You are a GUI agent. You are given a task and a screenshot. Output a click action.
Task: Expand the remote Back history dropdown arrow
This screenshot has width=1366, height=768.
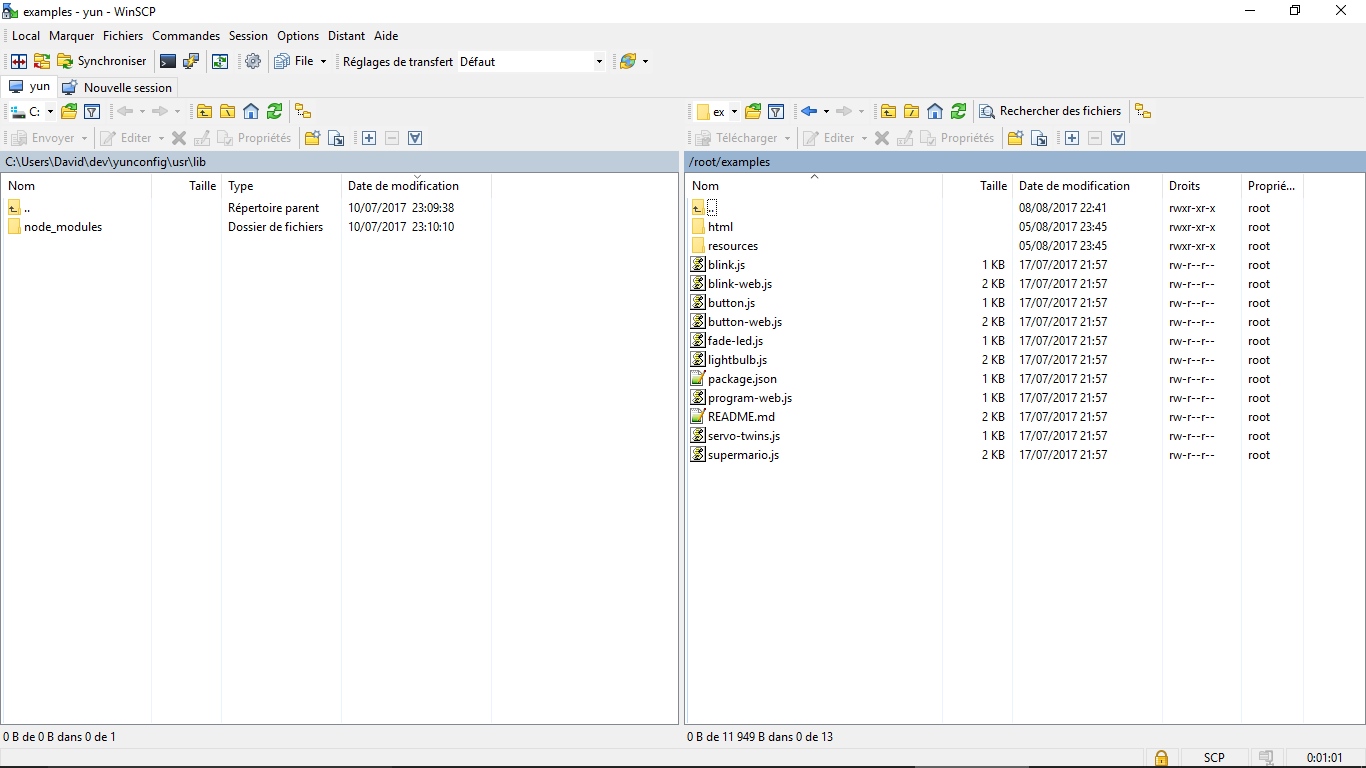coord(826,111)
